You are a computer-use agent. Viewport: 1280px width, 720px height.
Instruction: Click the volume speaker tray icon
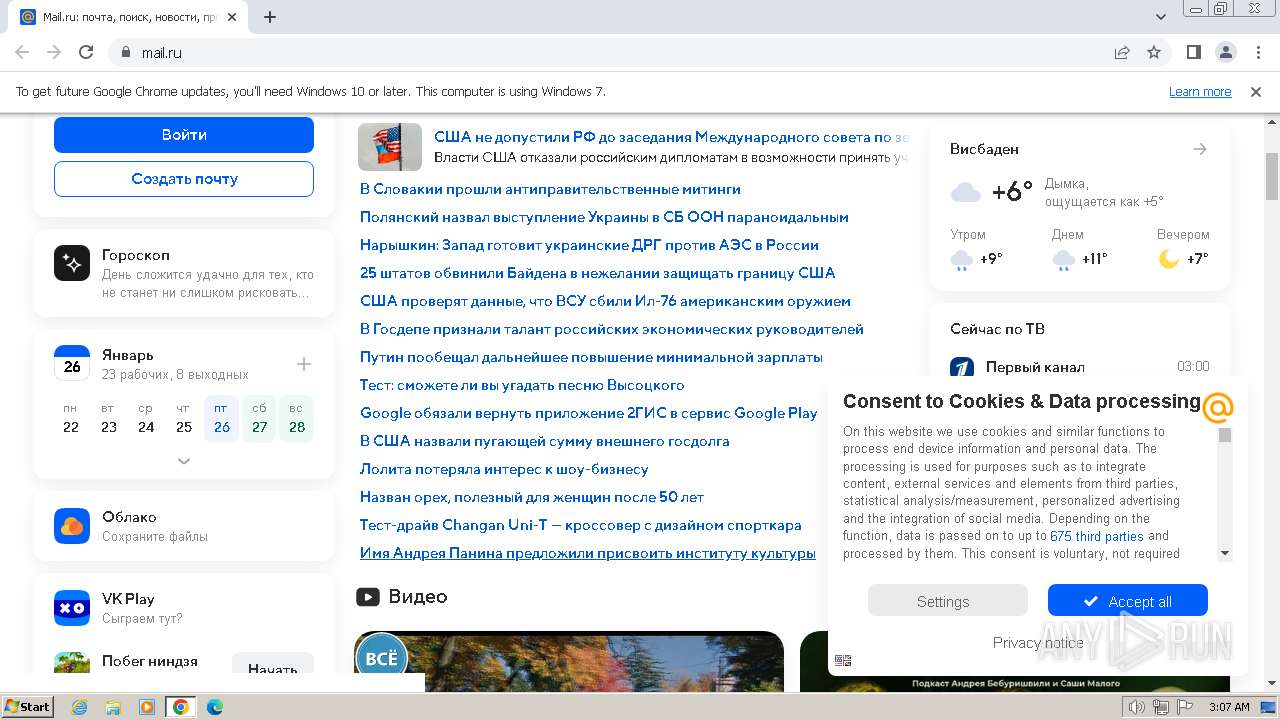coord(1137,707)
